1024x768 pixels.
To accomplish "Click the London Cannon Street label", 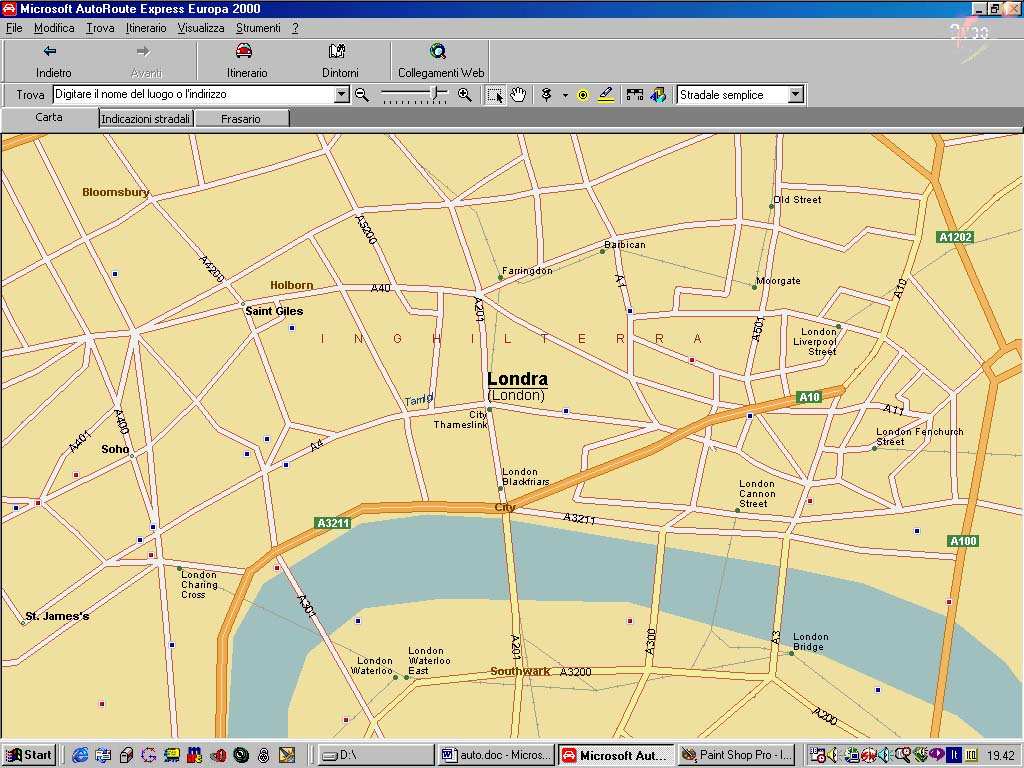I will pos(758,494).
